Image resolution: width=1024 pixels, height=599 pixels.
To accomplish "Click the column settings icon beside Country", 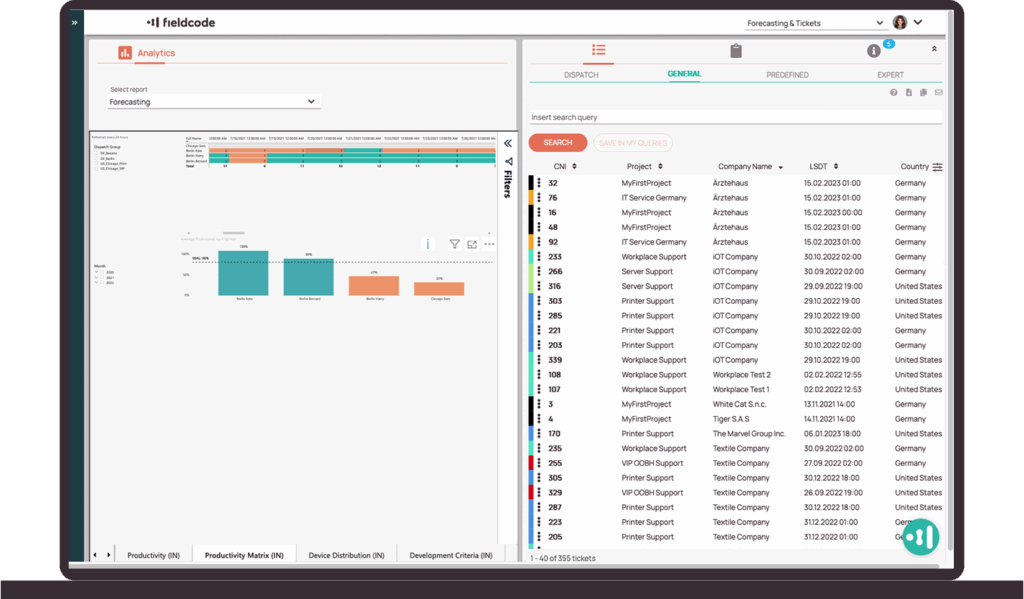I will tap(937, 167).
